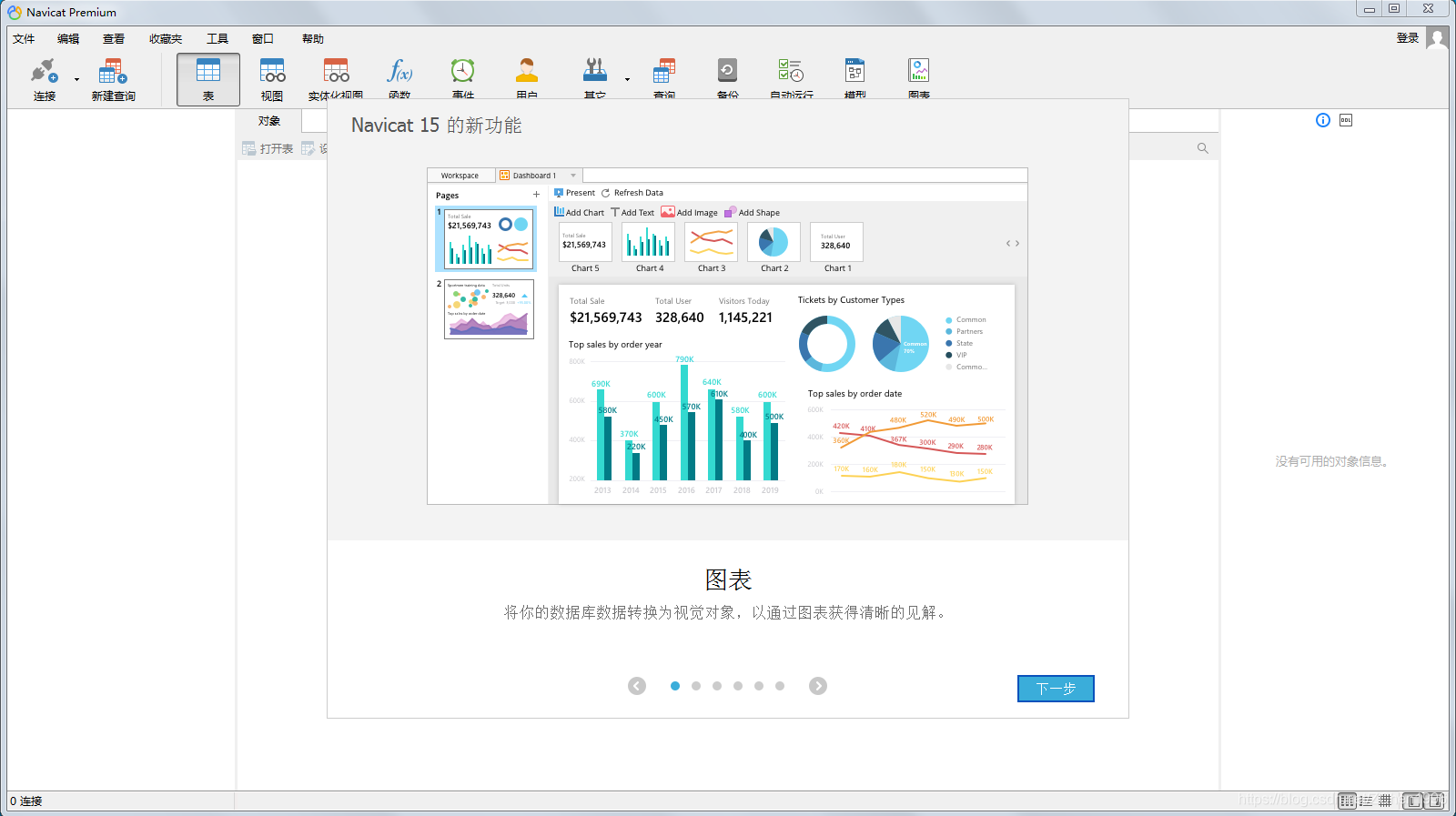Screen dimensions: 1456x816
Task: Select the fourth page indicator dot
Action: pyautogui.click(x=738, y=686)
